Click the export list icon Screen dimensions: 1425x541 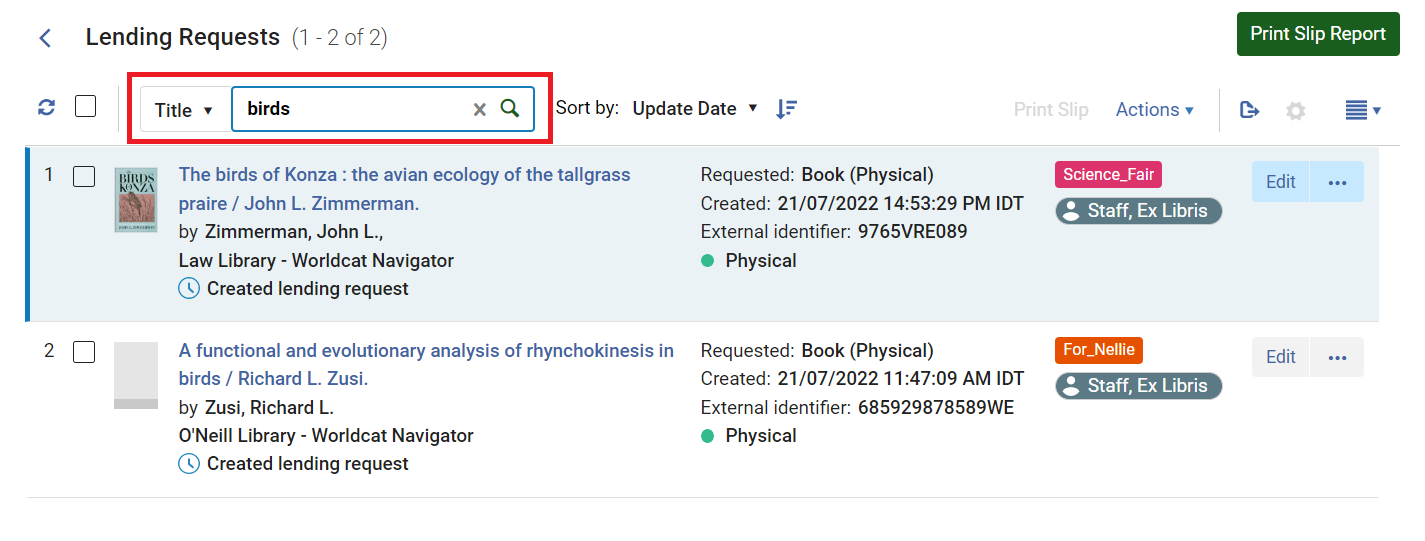pos(1249,110)
